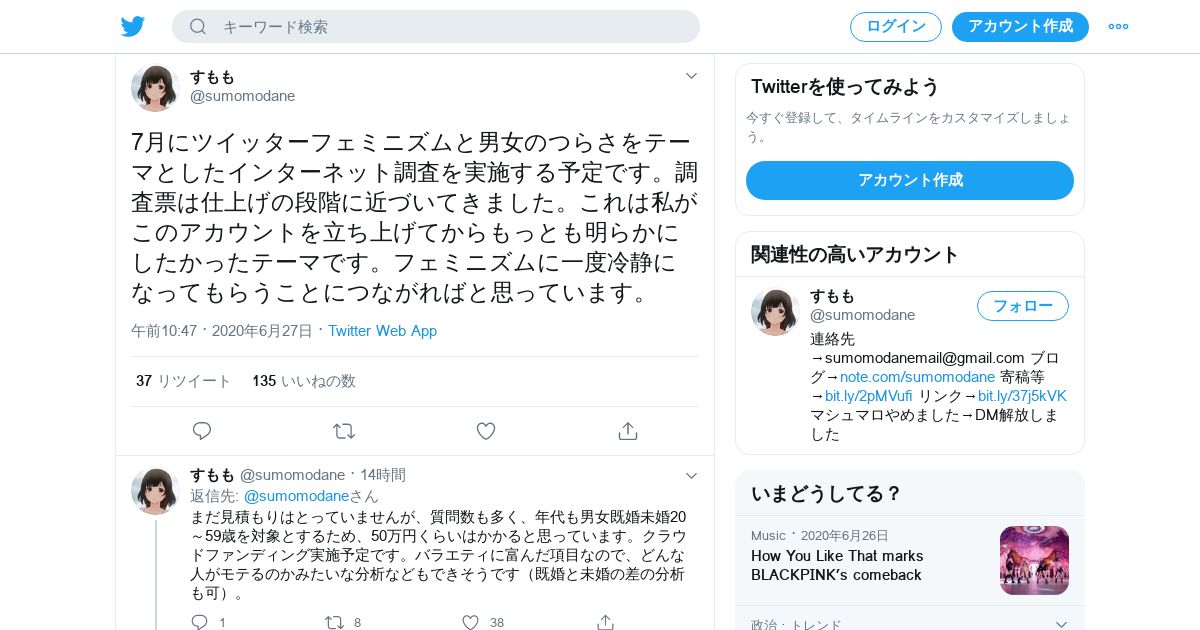Screen dimensions: 1200x630
Task: Follow すもも via the フォロー button
Action: tap(1023, 306)
